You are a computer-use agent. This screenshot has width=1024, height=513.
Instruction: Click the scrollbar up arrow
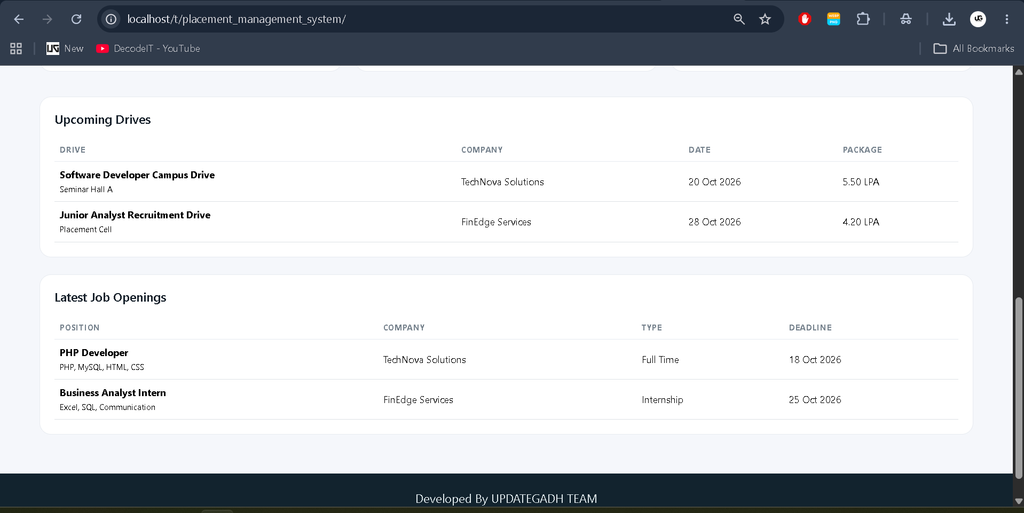click(x=1018, y=70)
